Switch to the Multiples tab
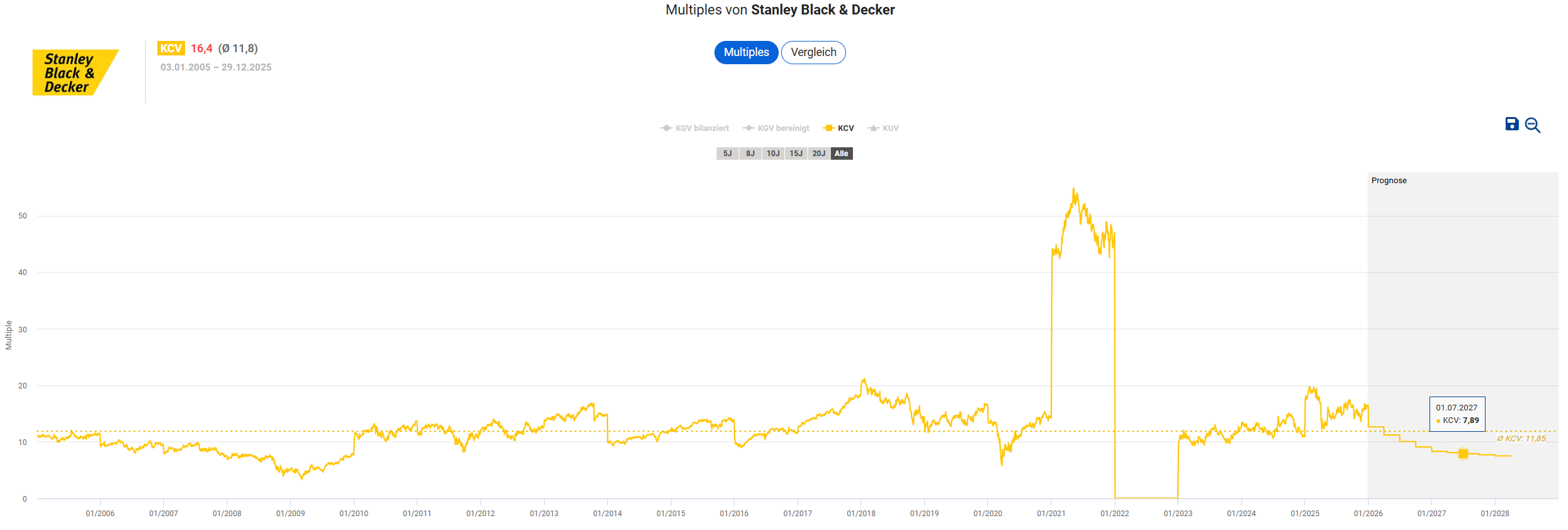Viewport: 1568px width, 530px height. [x=746, y=52]
